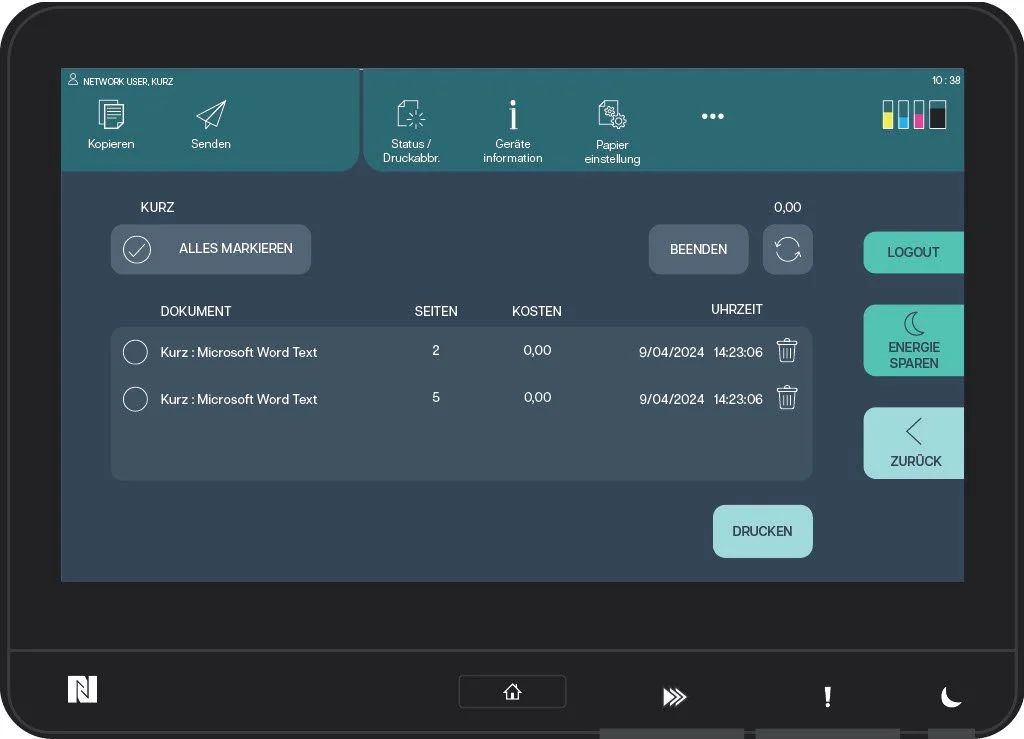The height and width of the screenshot is (739, 1024).
Task: Select the 5-page Kurz document radio
Action: tap(135, 399)
